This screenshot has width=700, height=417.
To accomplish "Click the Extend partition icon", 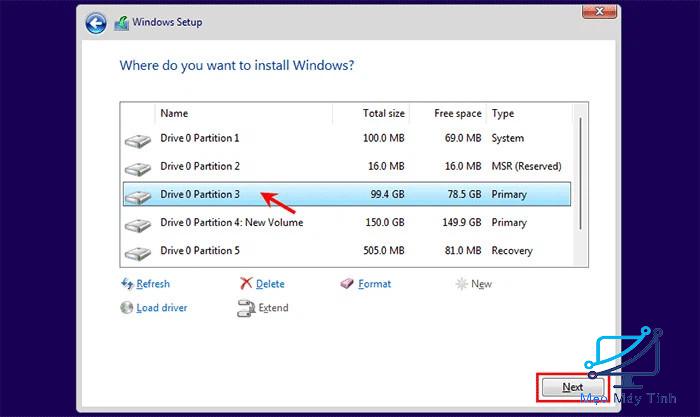I will click(246, 308).
